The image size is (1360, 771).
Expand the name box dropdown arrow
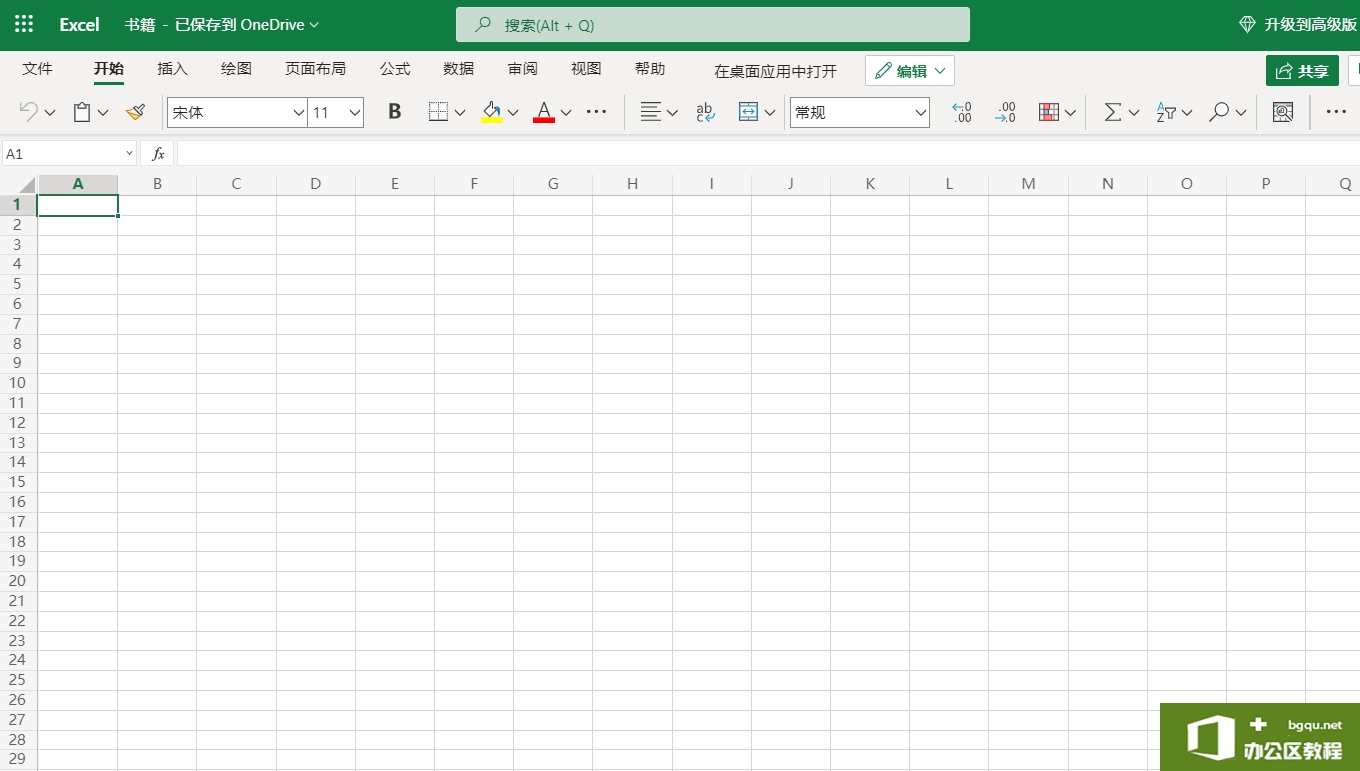[x=129, y=154]
